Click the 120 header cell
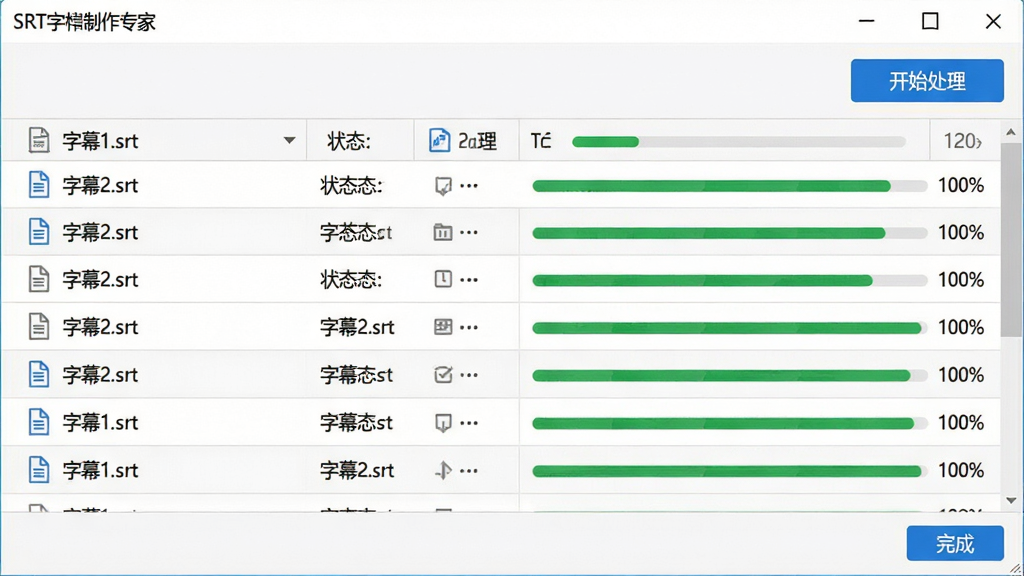 click(x=963, y=140)
